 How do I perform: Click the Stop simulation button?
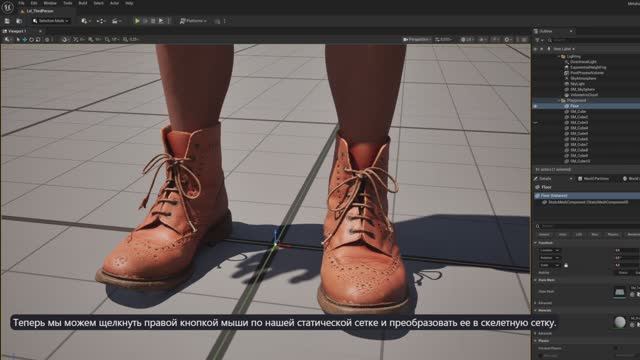[x=153, y=21]
